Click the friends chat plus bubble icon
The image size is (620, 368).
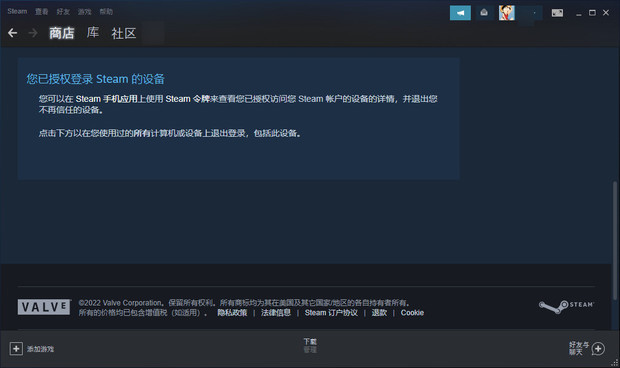tap(598, 349)
